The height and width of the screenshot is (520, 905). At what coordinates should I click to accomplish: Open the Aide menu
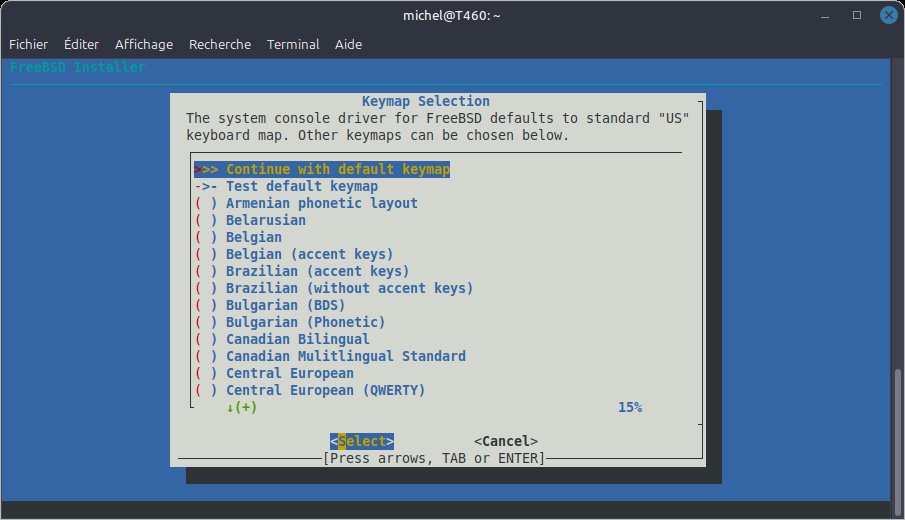348,44
